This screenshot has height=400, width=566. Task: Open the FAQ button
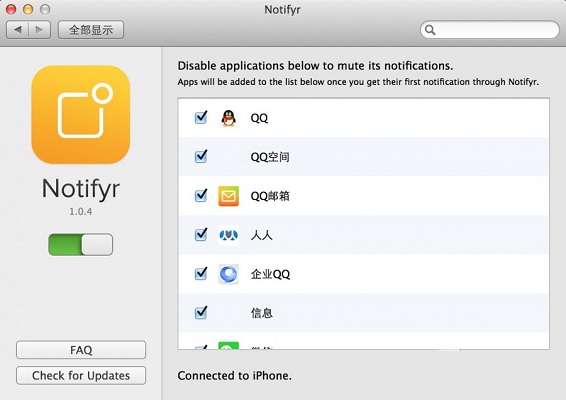pos(81,350)
